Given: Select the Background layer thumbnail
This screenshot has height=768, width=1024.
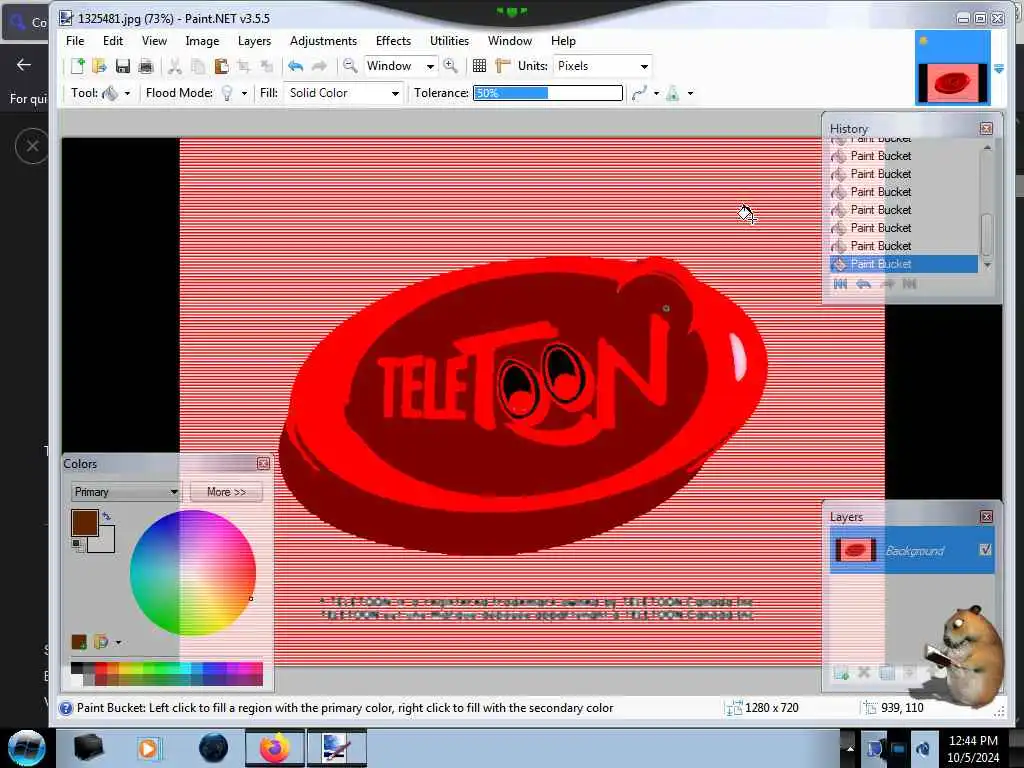Looking at the screenshot, I should pos(856,551).
